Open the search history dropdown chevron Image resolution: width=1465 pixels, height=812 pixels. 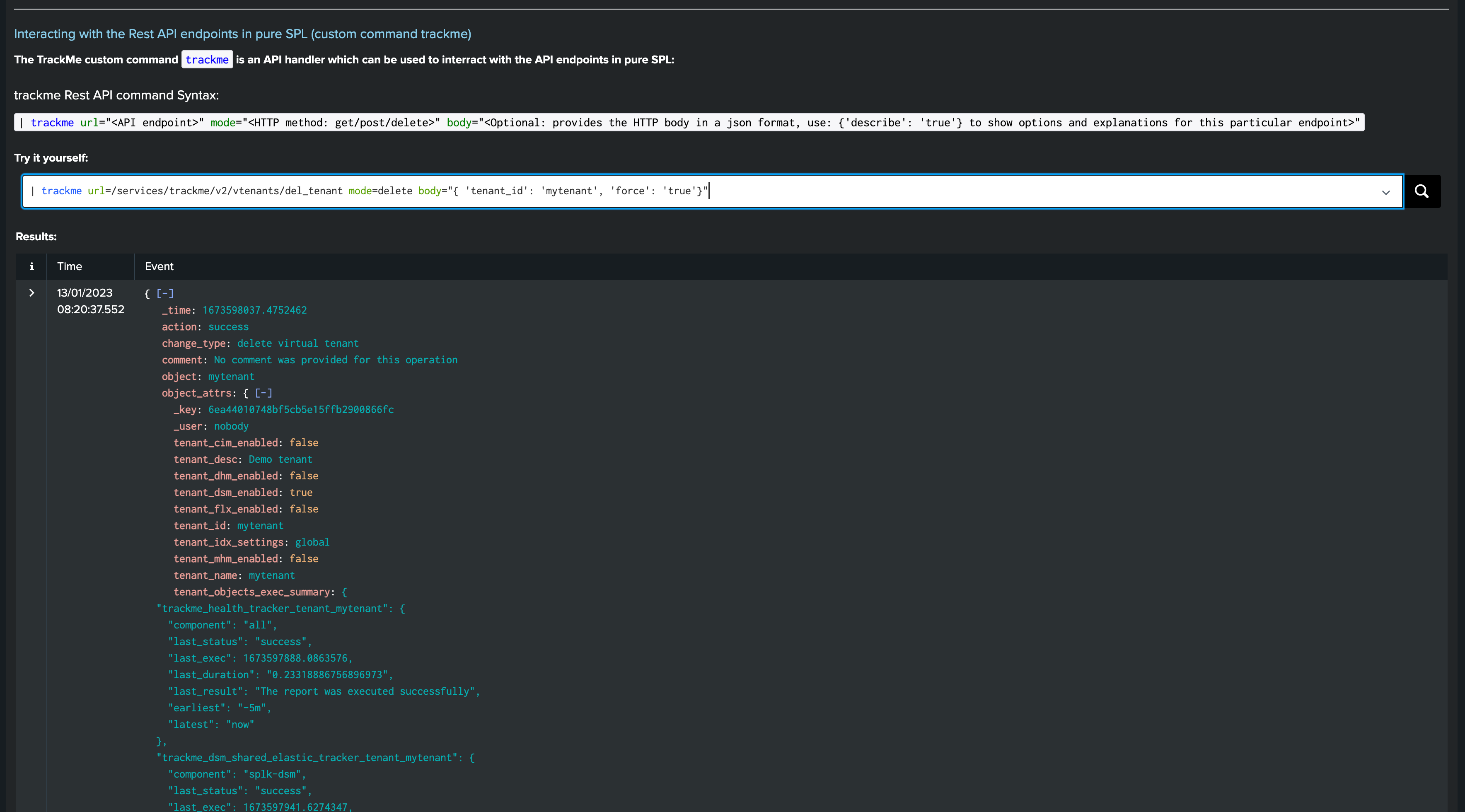pos(1386,192)
